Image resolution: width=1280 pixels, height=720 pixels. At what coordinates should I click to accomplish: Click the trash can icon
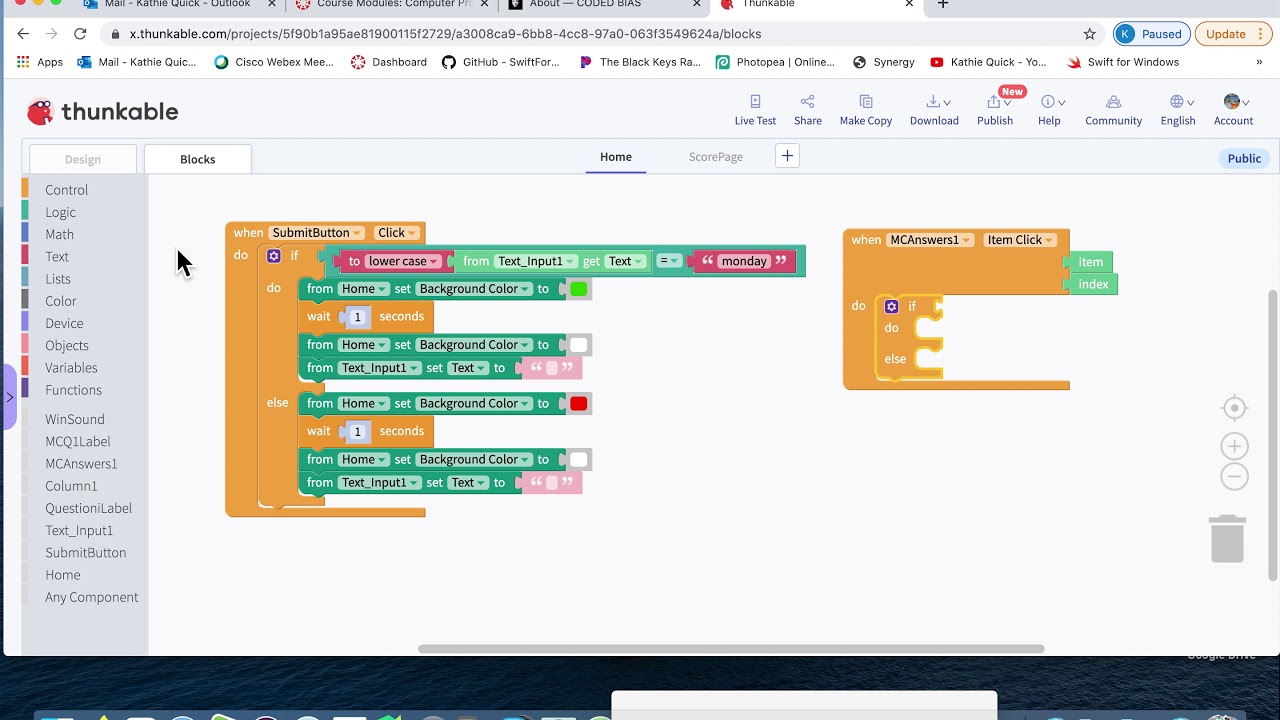click(1227, 539)
